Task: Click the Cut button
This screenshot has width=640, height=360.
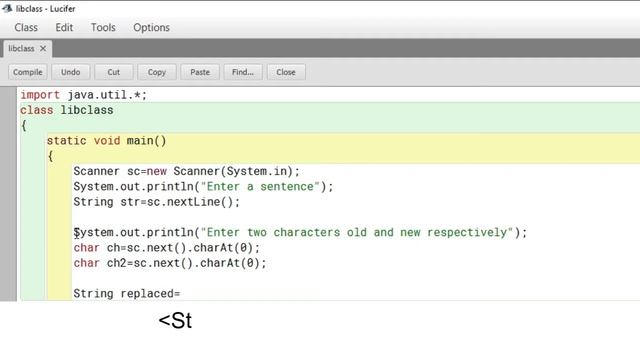Action: pyautogui.click(x=113, y=72)
